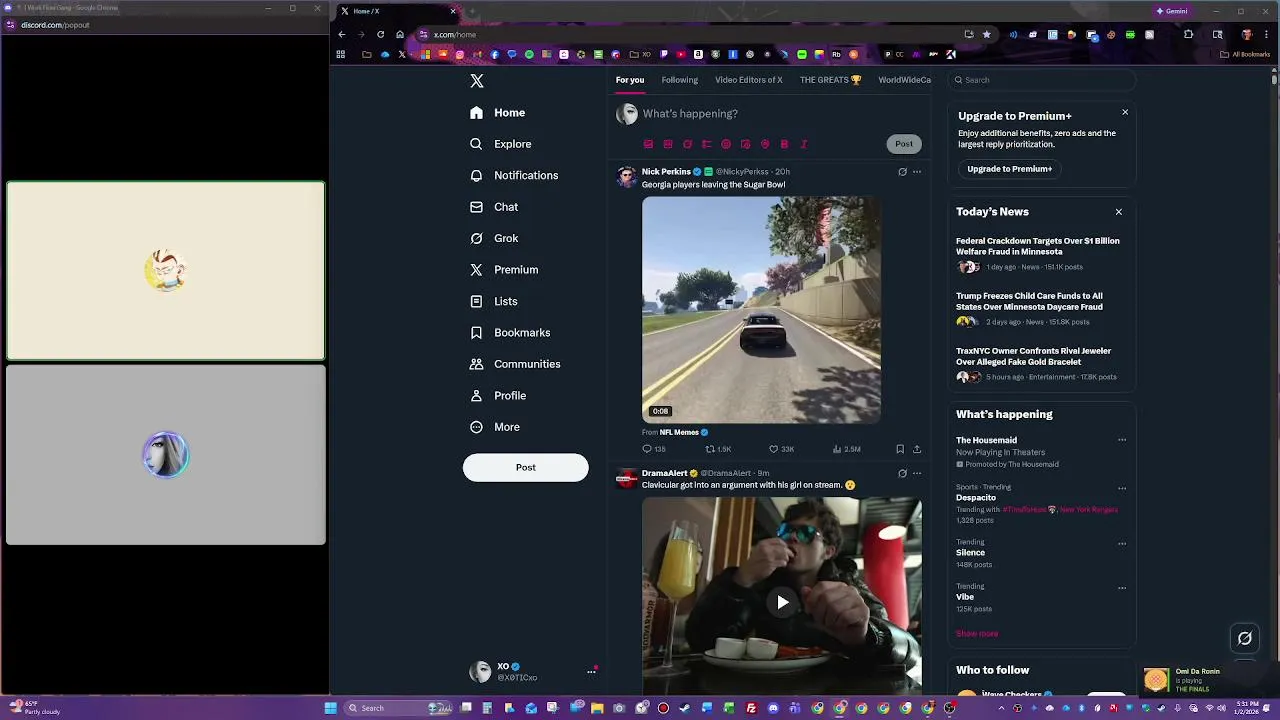Open options for Vibe trend

pos(1122,588)
